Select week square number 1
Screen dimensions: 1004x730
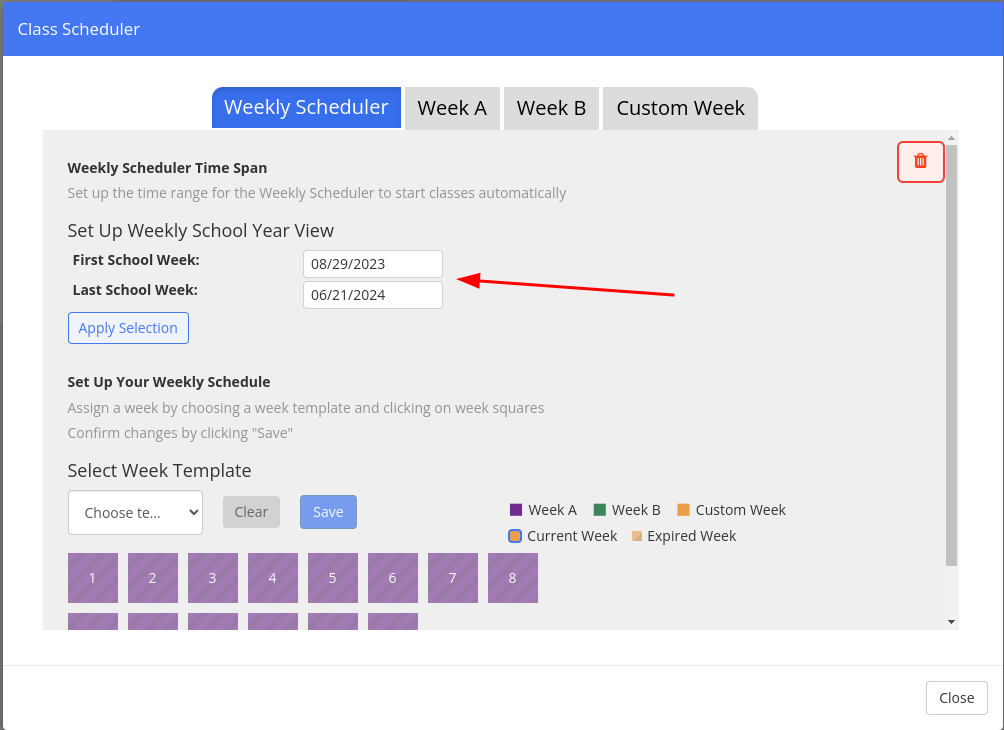point(93,578)
